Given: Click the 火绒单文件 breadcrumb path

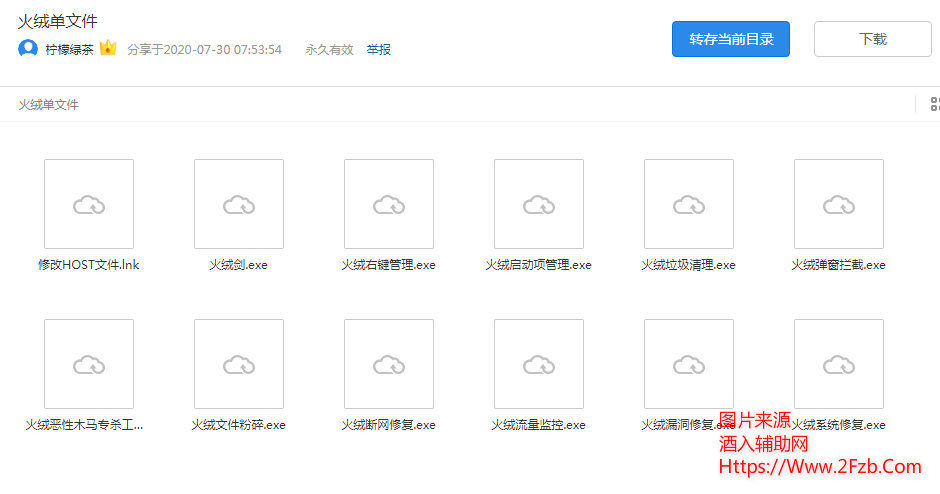Looking at the screenshot, I should [x=48, y=104].
